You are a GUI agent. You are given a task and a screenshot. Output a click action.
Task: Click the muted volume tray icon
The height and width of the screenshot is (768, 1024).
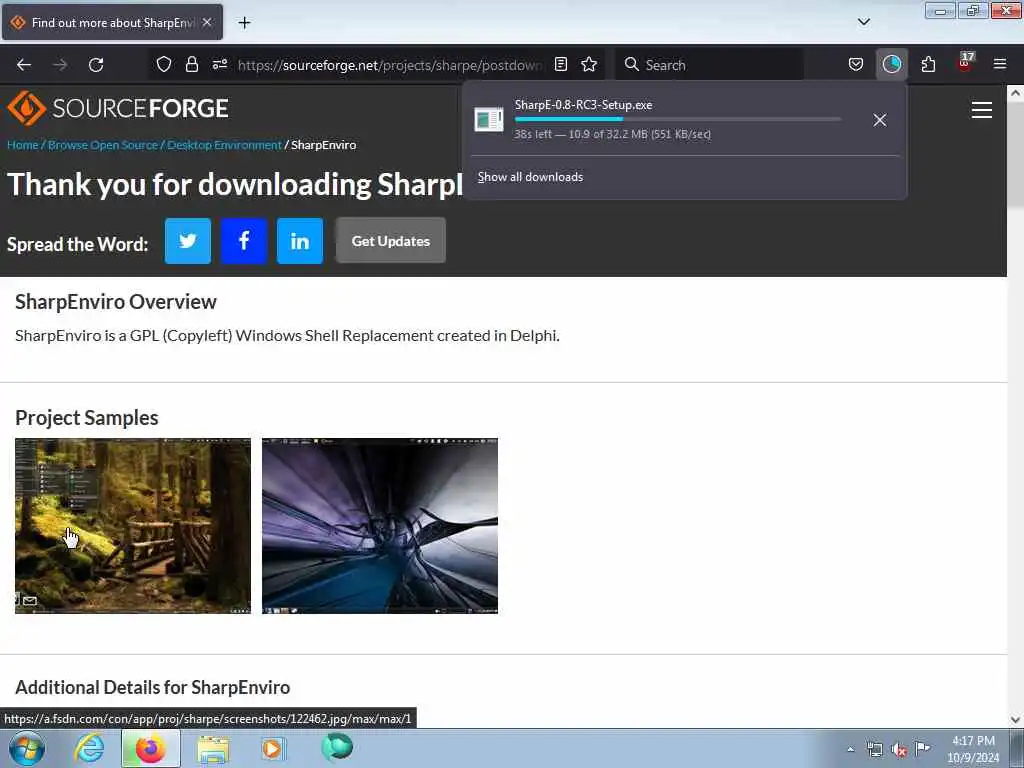899,750
